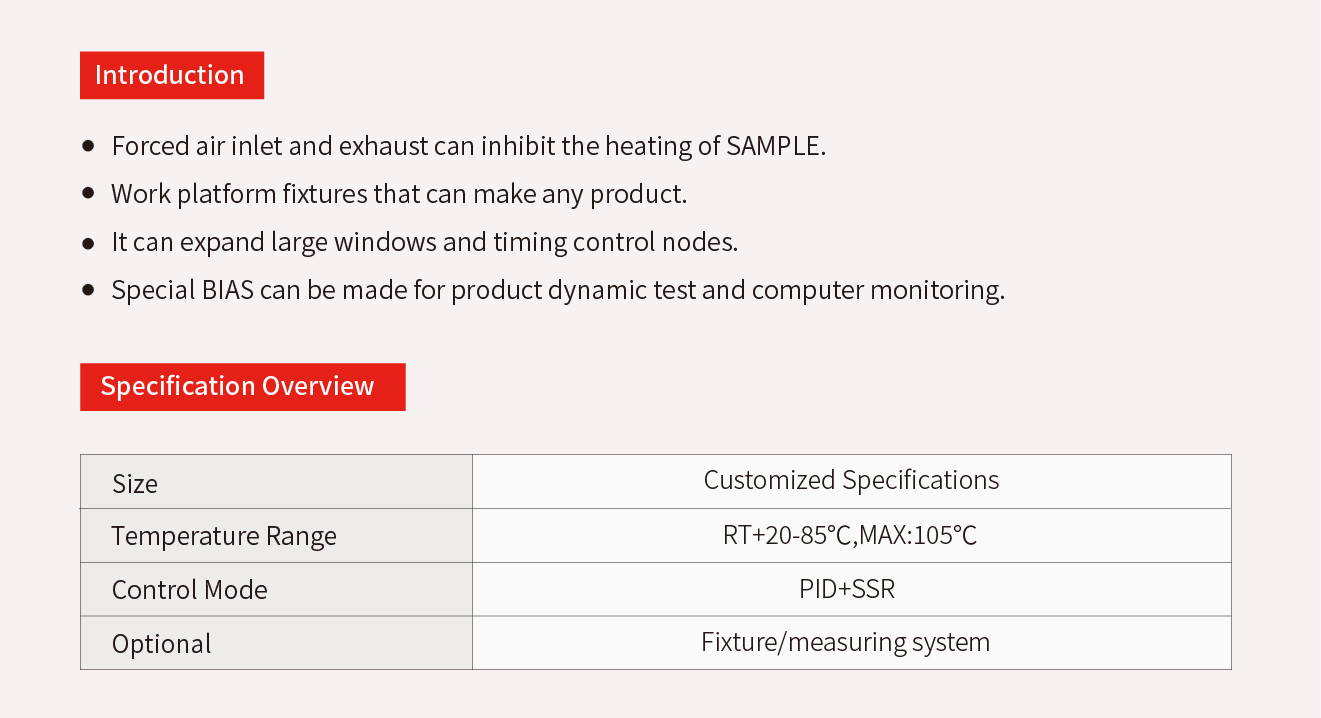Screen dimensions: 1321x718
Task: Click the bullet dot before "Special BIAS"
Action: pos(89,290)
